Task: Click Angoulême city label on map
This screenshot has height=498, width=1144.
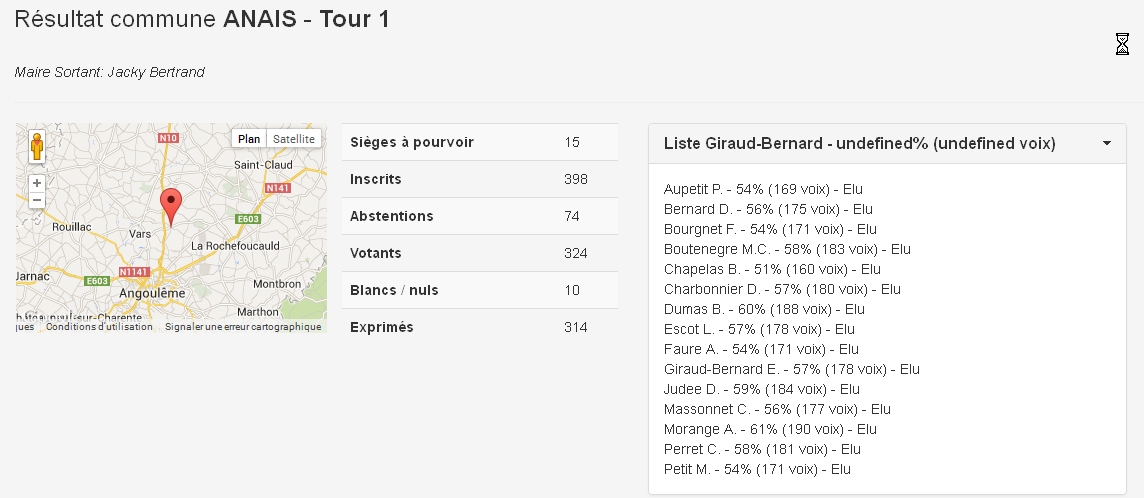Action: click(153, 292)
